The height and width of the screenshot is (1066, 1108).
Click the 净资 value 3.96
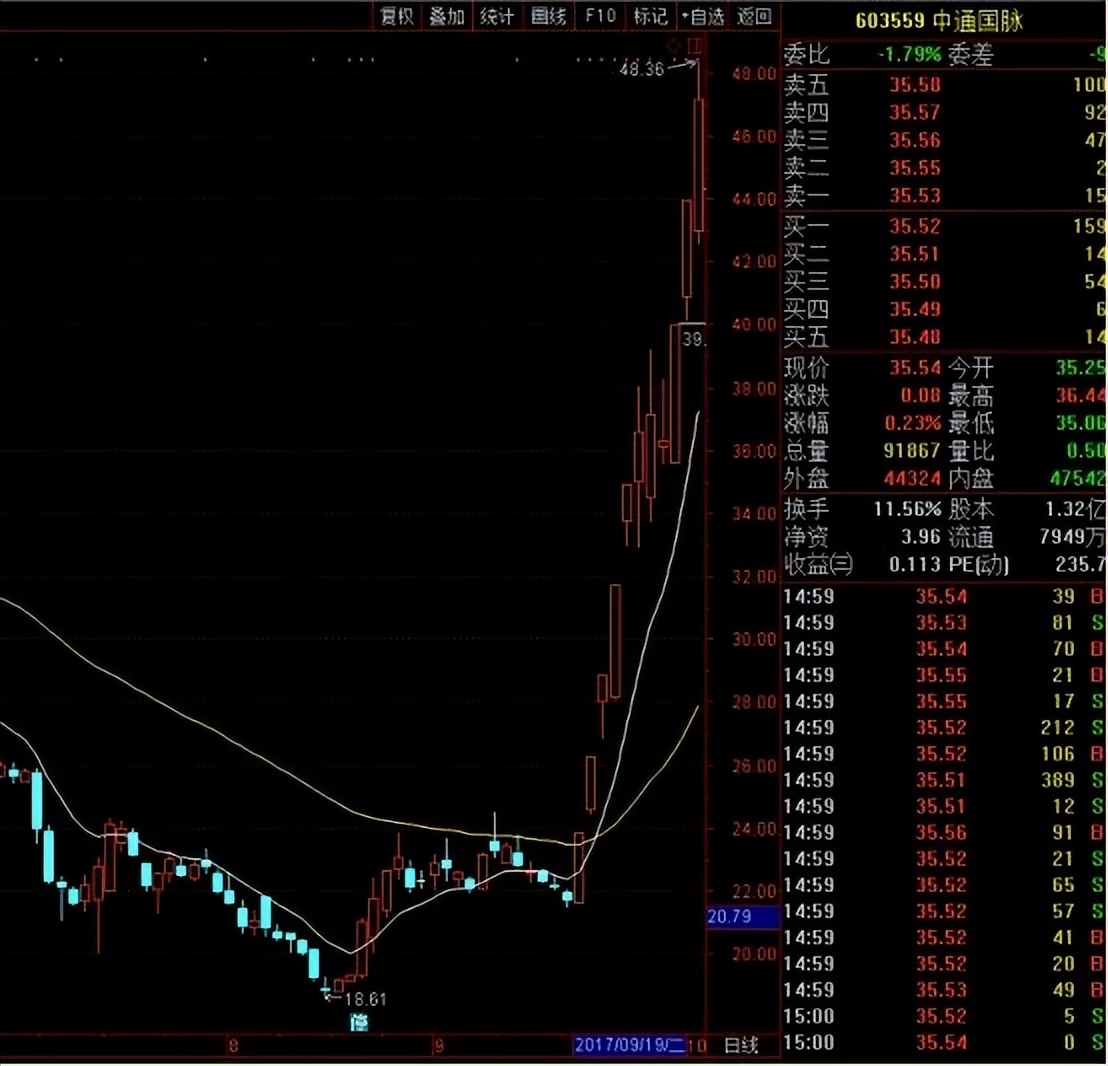pos(920,537)
